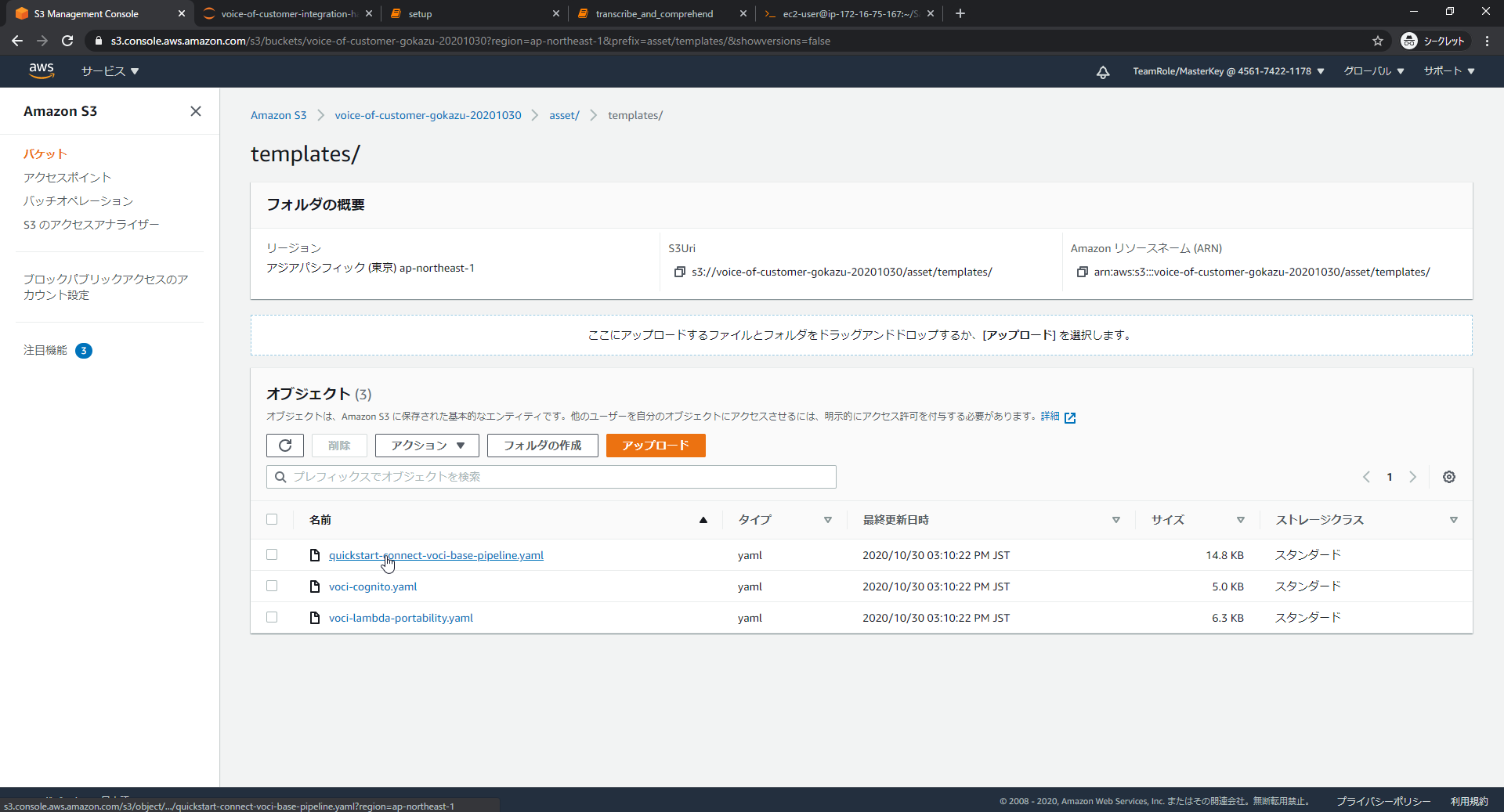1504x812 pixels.
Task: Switch to the ec2-user terminal tab
Action: pos(849,13)
